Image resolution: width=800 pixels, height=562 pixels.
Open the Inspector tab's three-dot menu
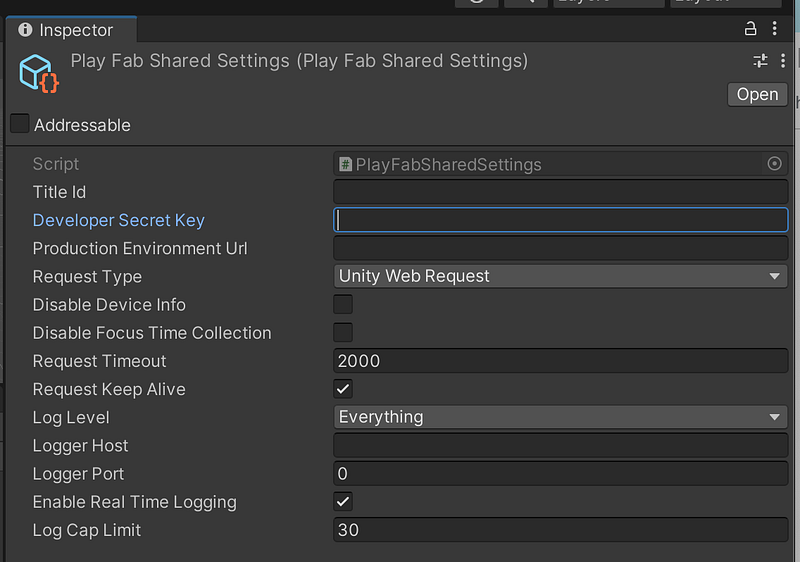[774, 29]
